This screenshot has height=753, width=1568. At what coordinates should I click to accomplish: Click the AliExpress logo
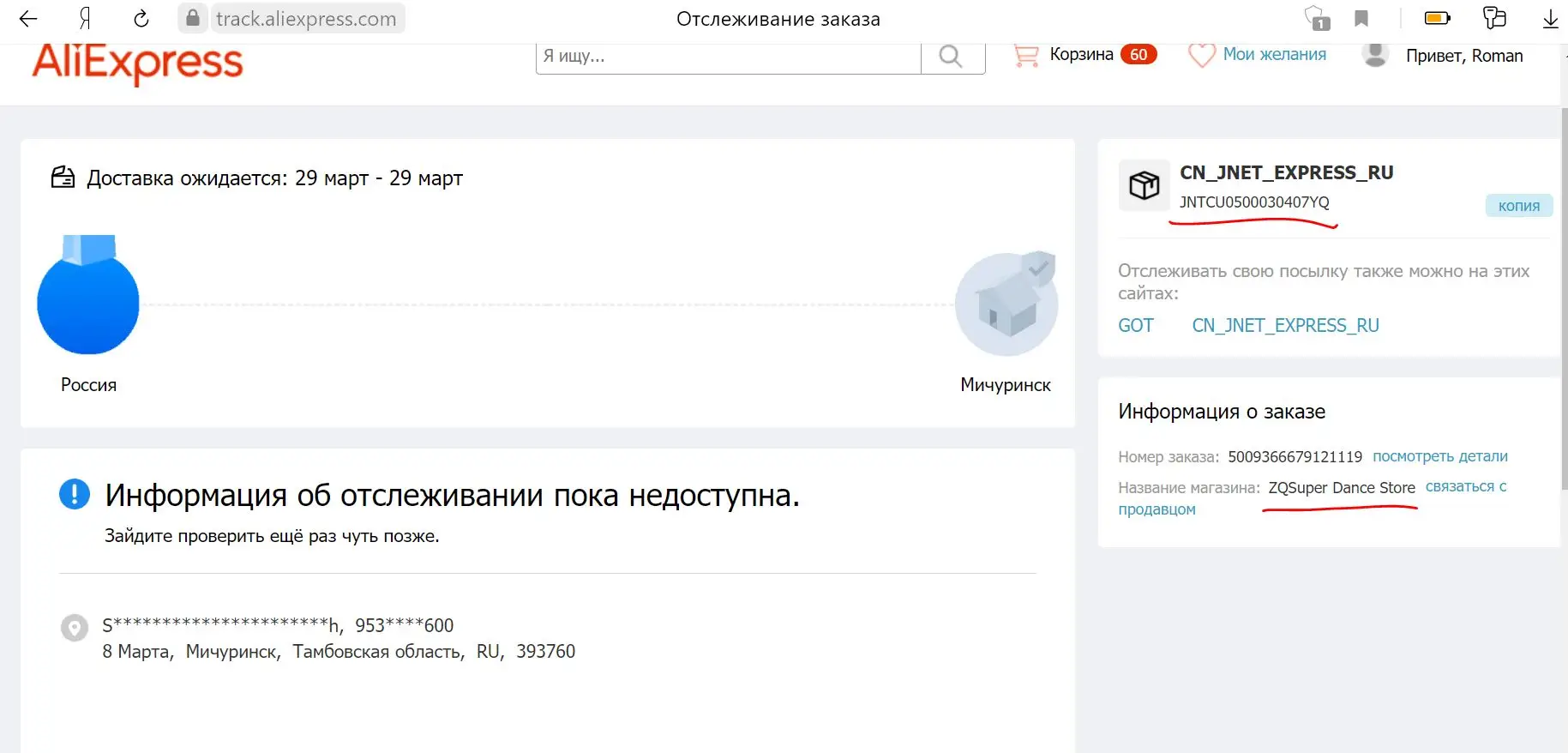pos(138,63)
